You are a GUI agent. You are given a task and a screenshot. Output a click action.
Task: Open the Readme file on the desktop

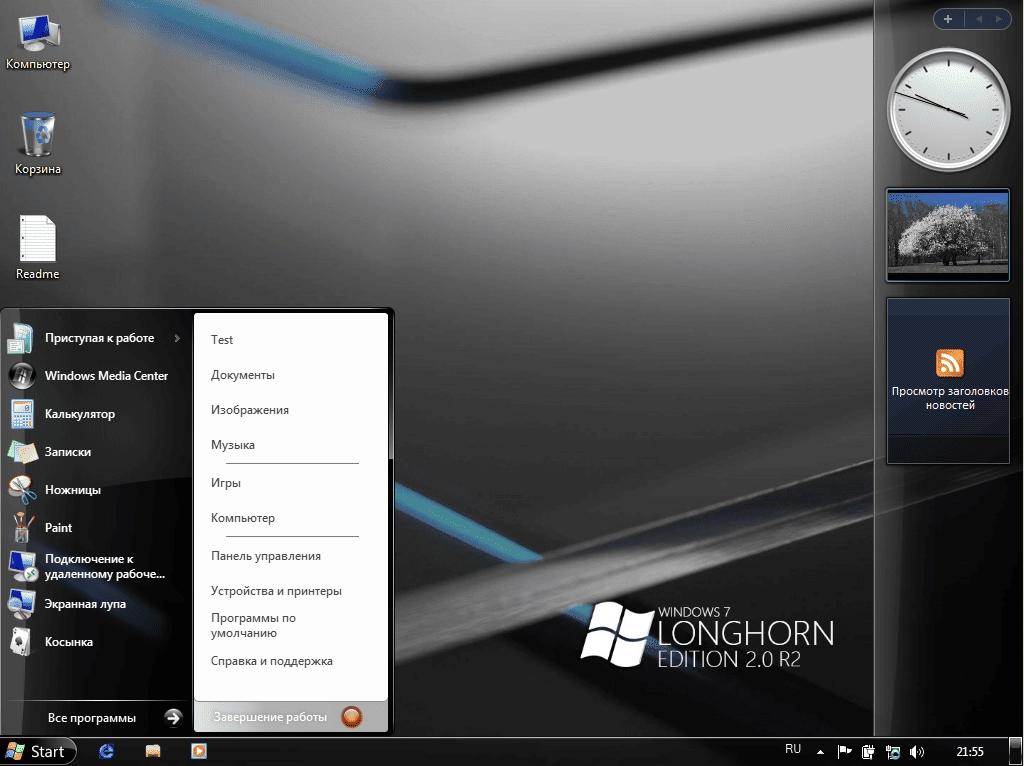point(38,247)
